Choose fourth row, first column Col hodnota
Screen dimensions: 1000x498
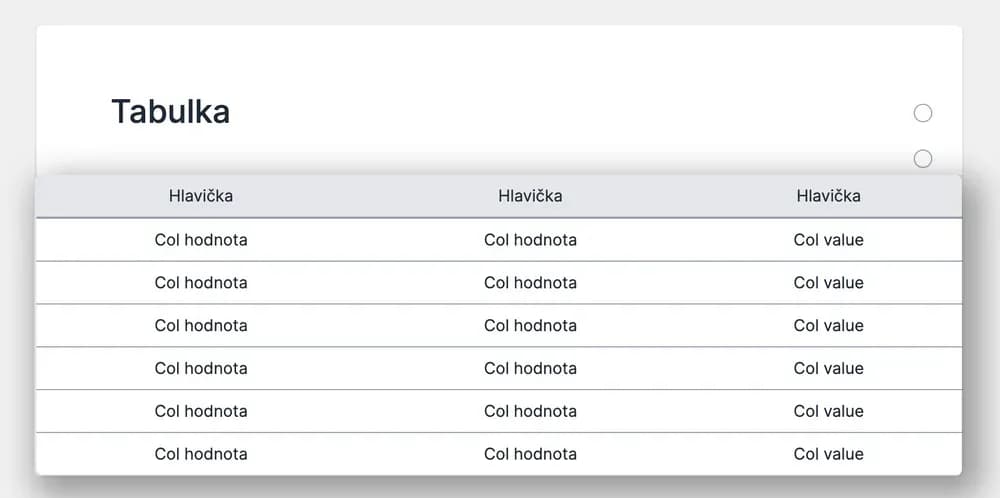[x=201, y=368]
